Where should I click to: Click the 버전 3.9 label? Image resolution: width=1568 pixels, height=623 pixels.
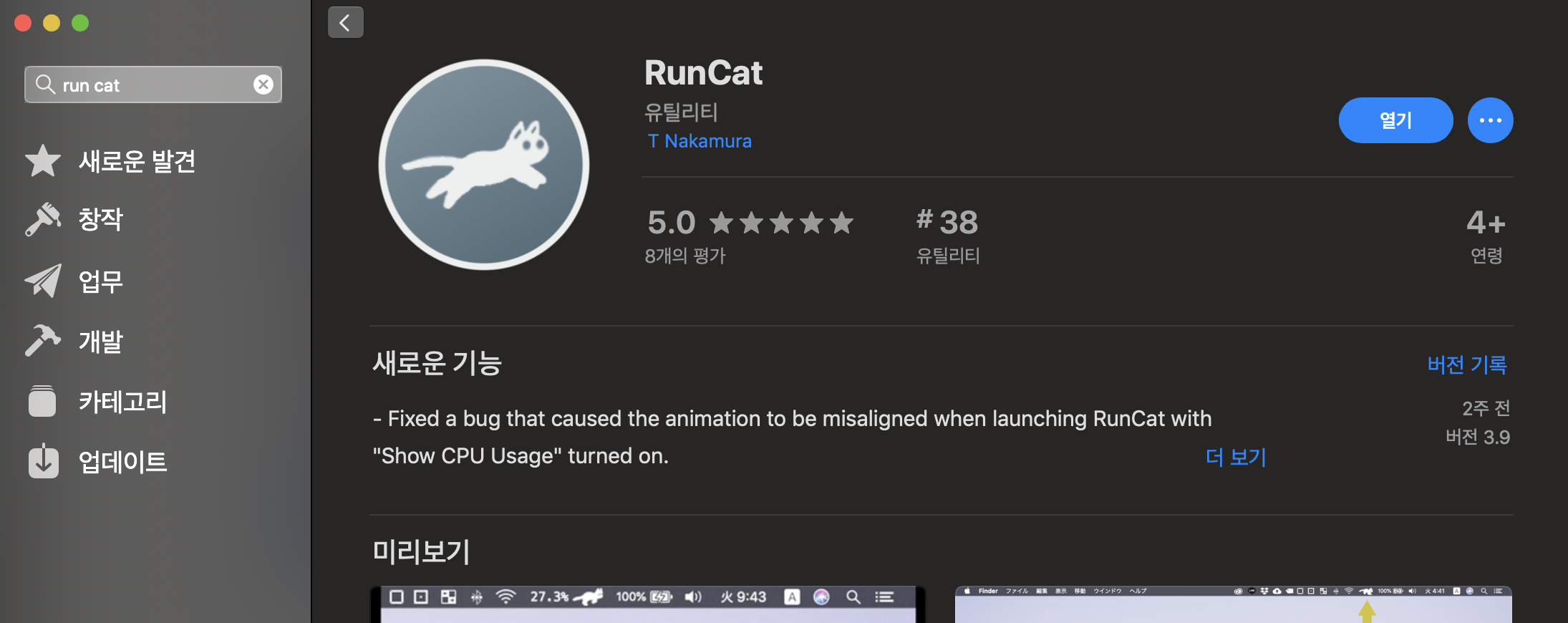click(1478, 437)
